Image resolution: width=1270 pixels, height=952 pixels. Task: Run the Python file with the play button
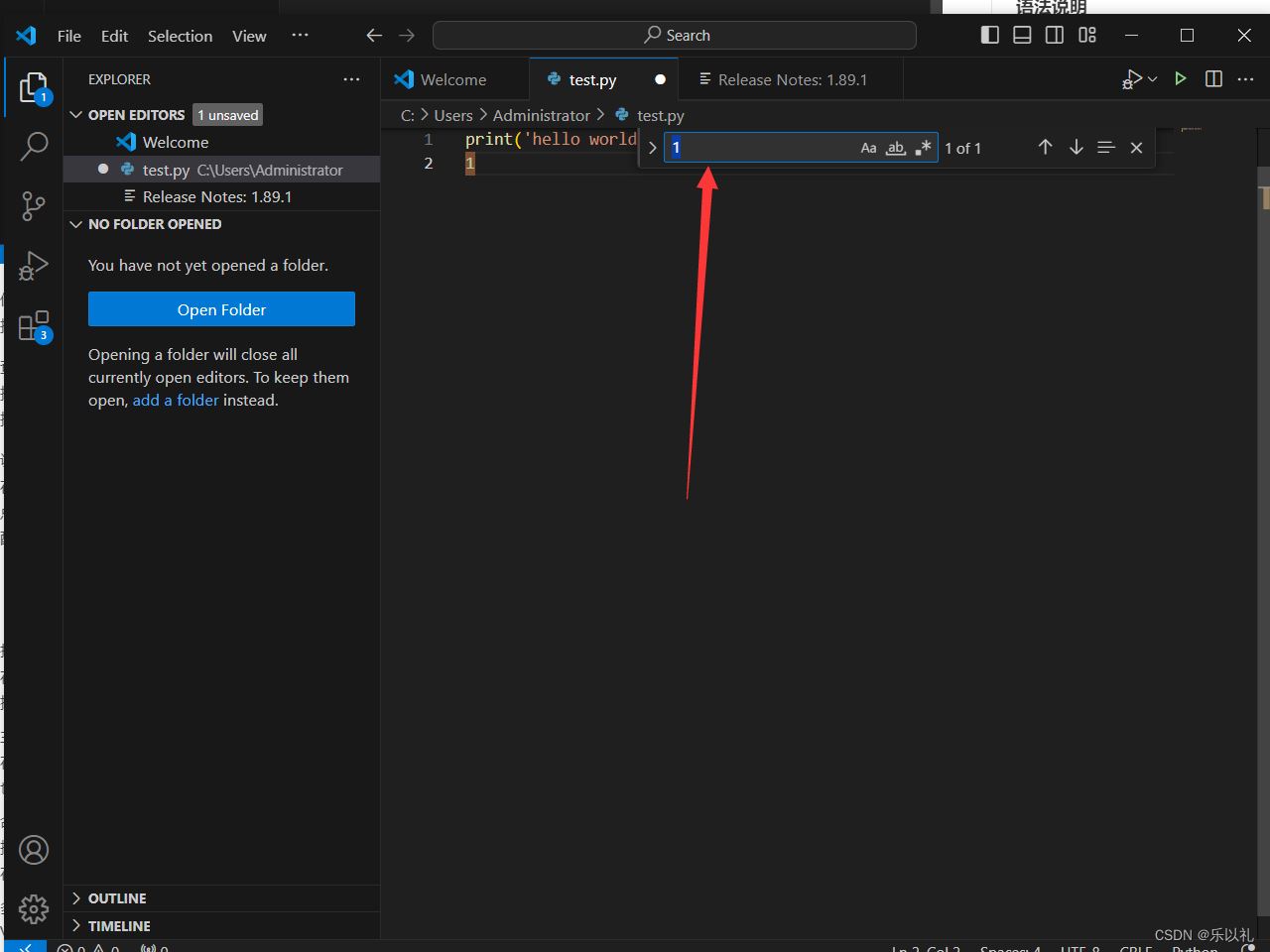(1180, 78)
